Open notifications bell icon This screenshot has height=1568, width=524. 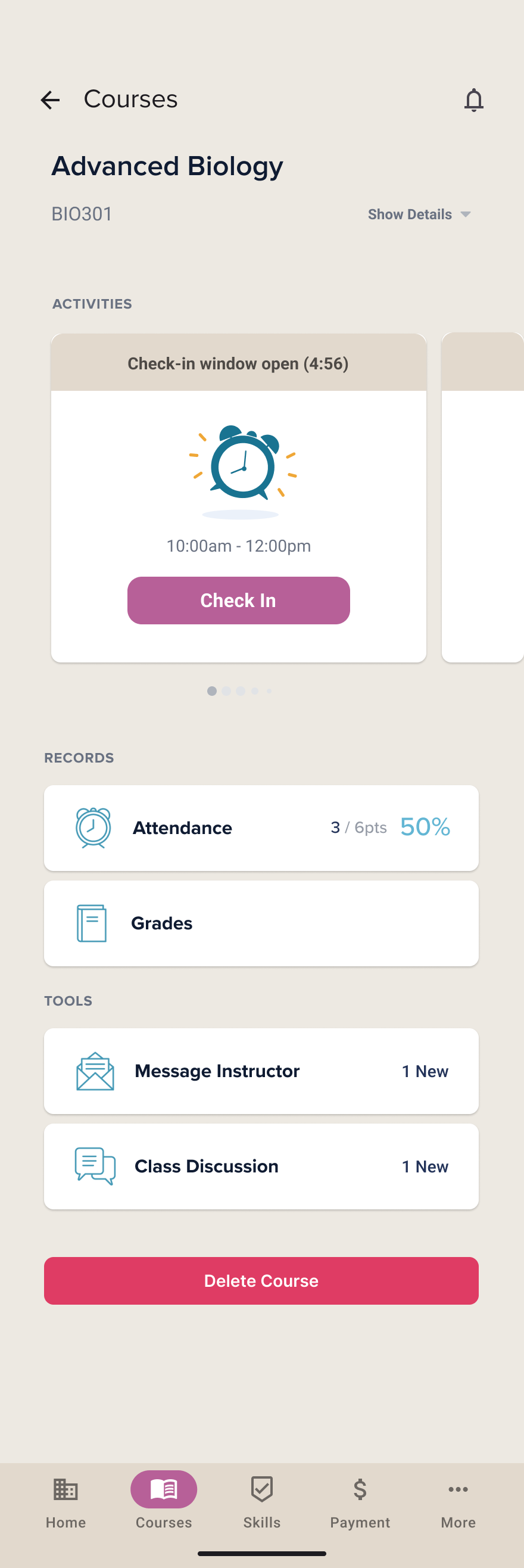click(473, 100)
